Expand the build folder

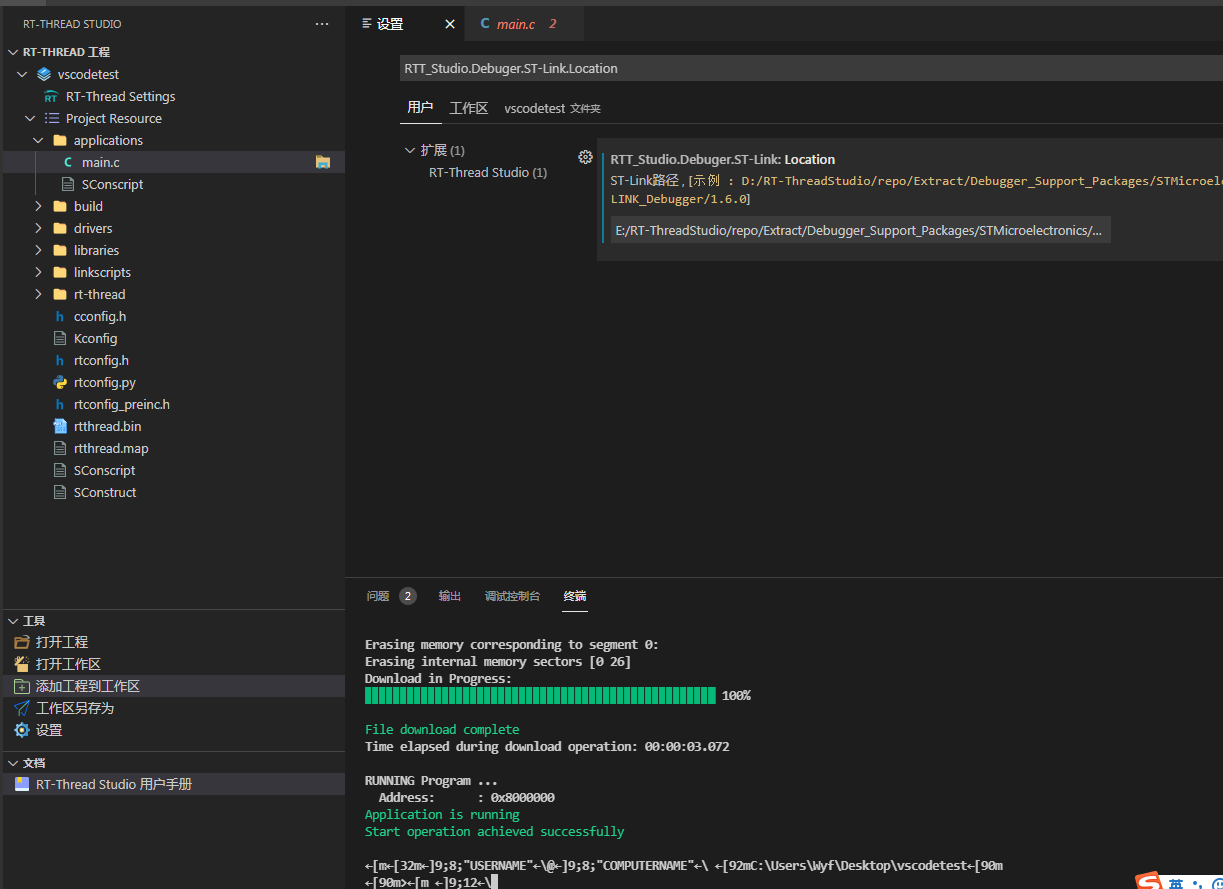37,206
